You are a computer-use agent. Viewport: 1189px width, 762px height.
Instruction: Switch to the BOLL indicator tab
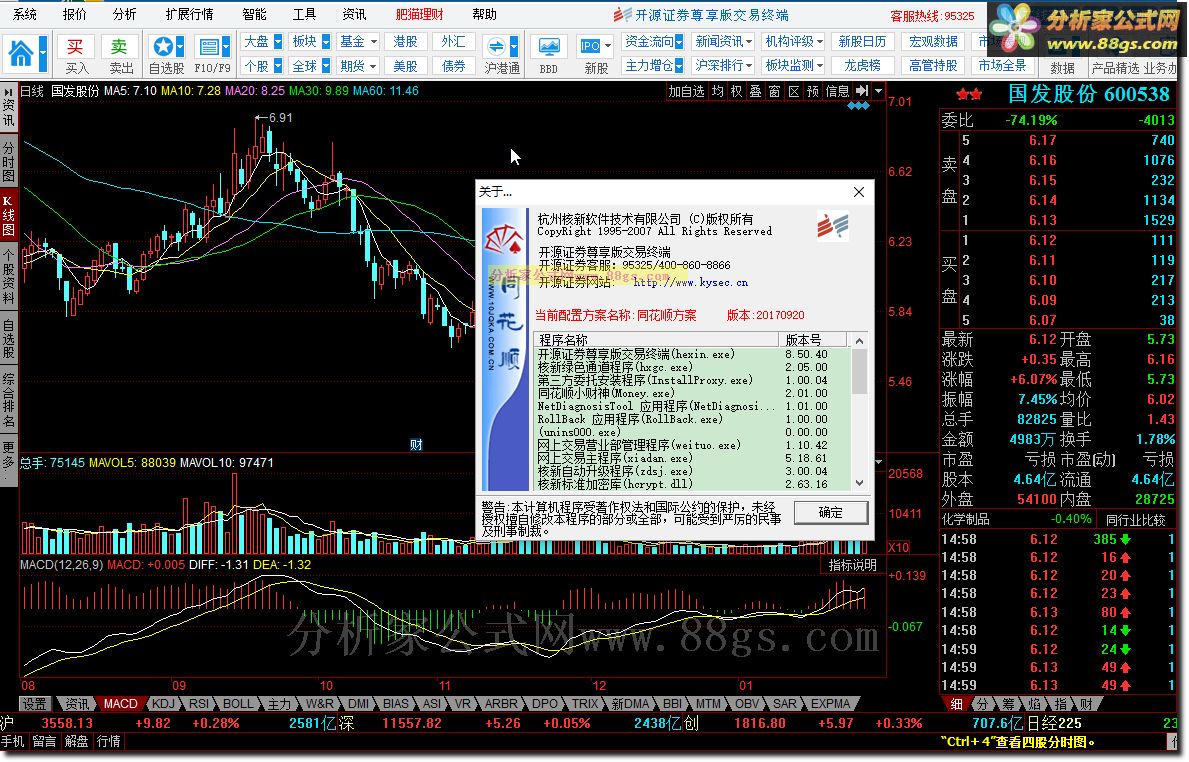pos(238,704)
